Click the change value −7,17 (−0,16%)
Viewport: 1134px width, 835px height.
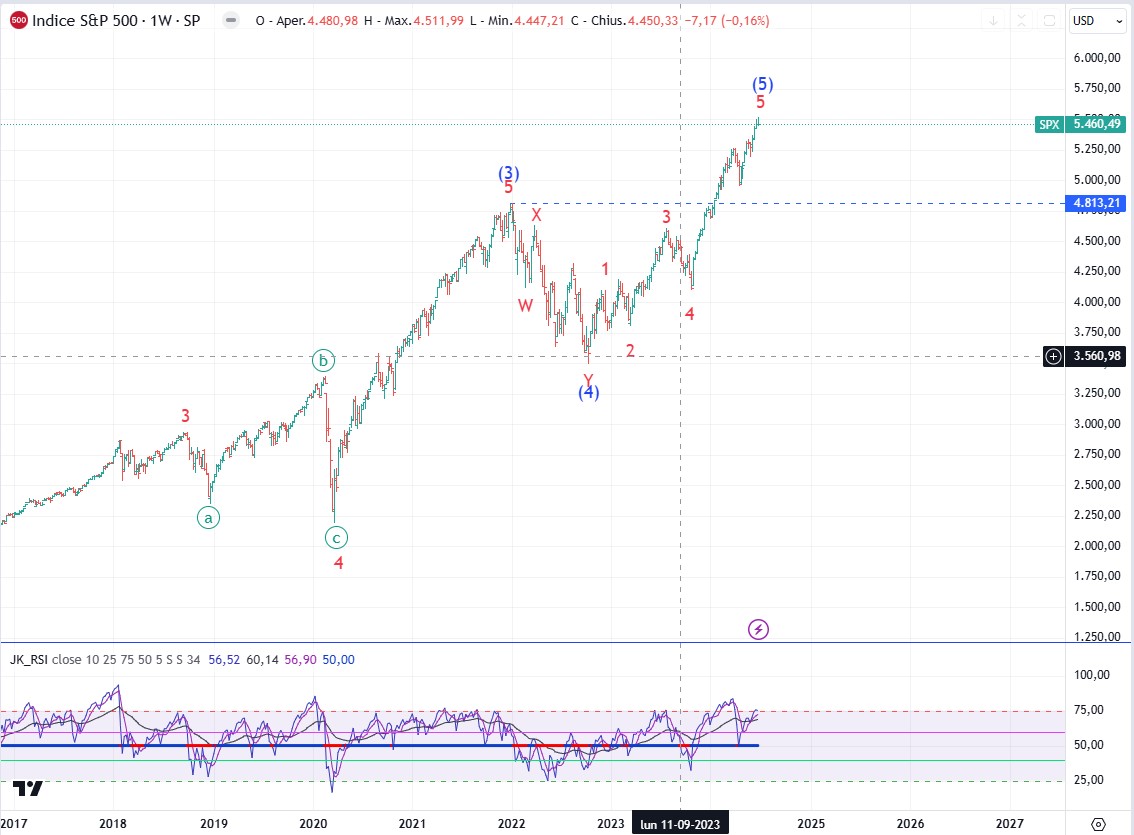coord(728,20)
